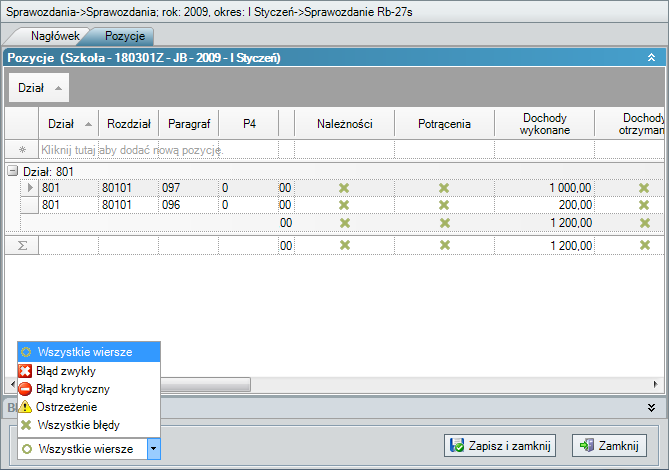Click the new-row asterisk marker
Screen dimensions: 669x470
(22, 150)
